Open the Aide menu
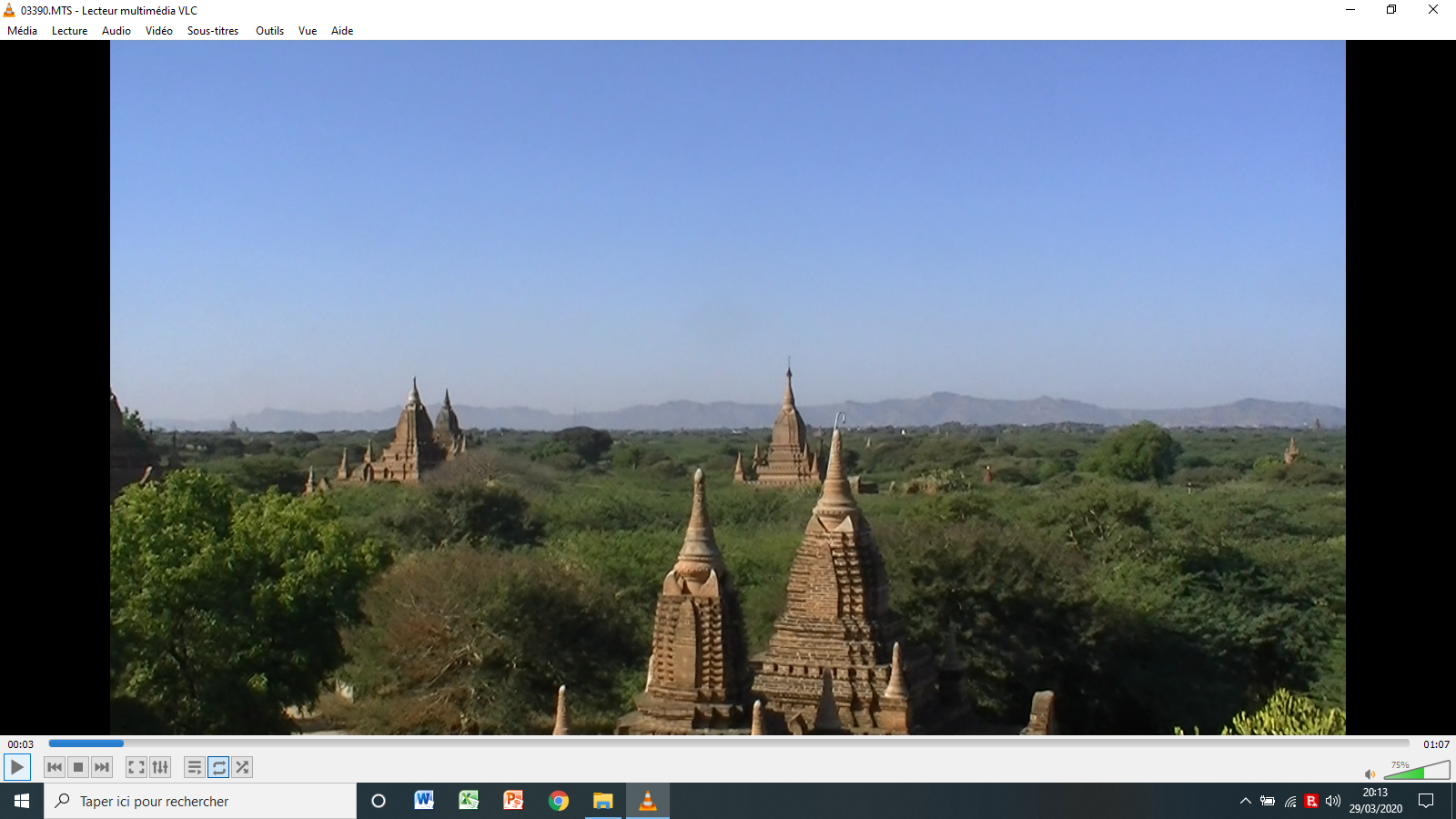 (342, 31)
